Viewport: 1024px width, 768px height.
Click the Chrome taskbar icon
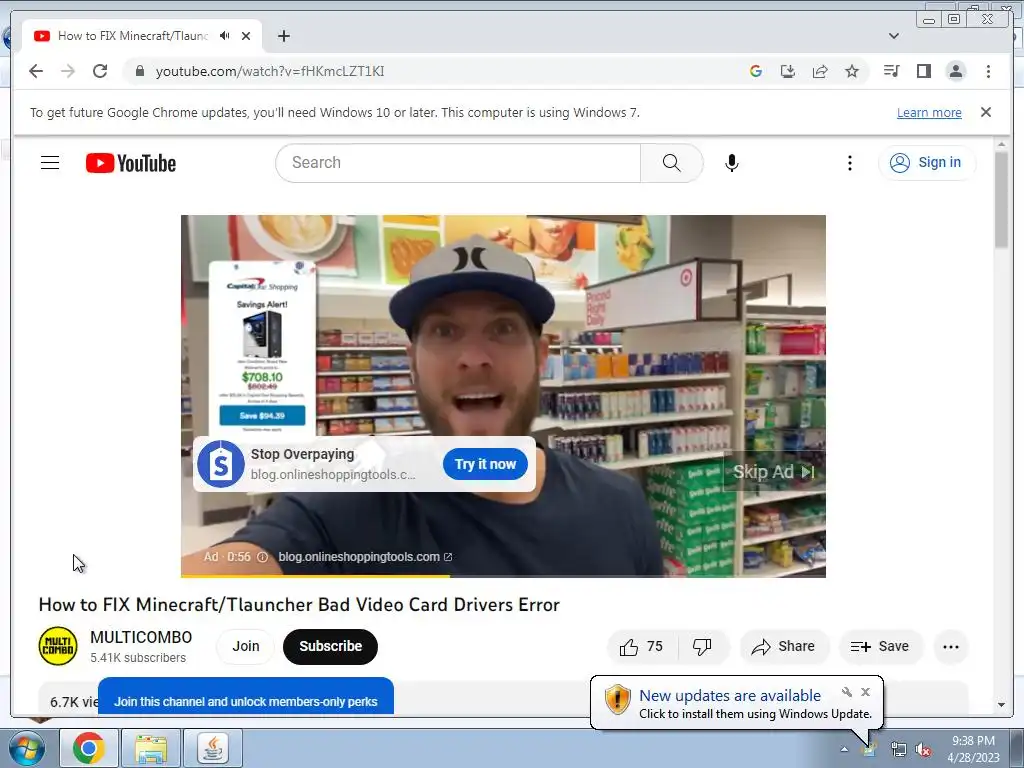tap(89, 748)
